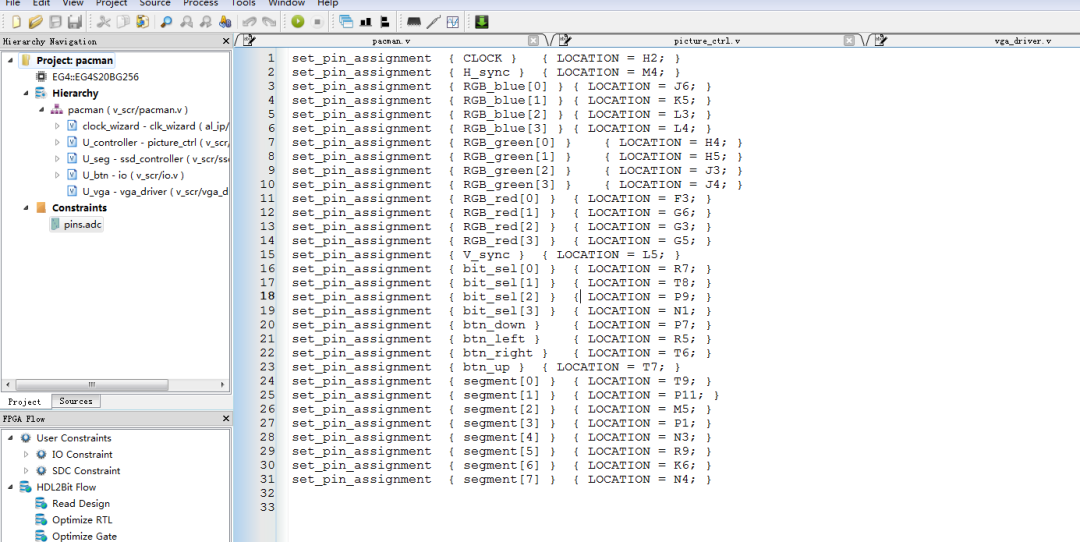Viewport: 1080px width, 542px height.
Task: Open the File menu
Action: click(12, 3)
